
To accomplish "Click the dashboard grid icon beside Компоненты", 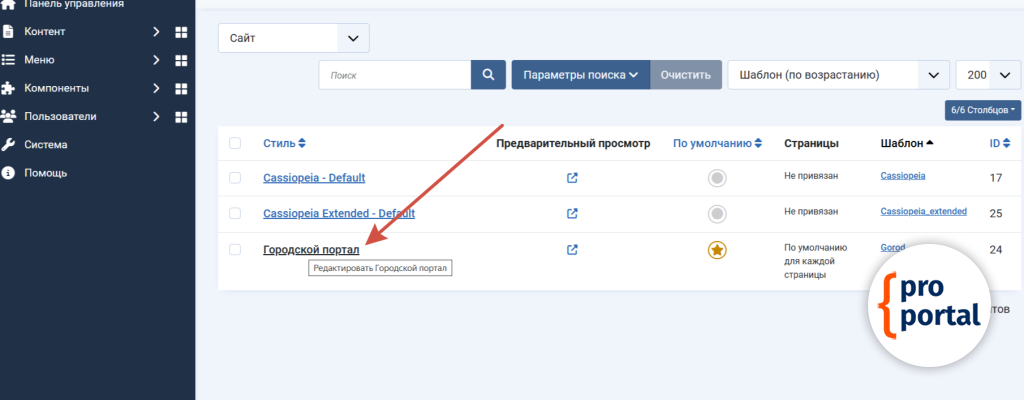I will (181, 88).
